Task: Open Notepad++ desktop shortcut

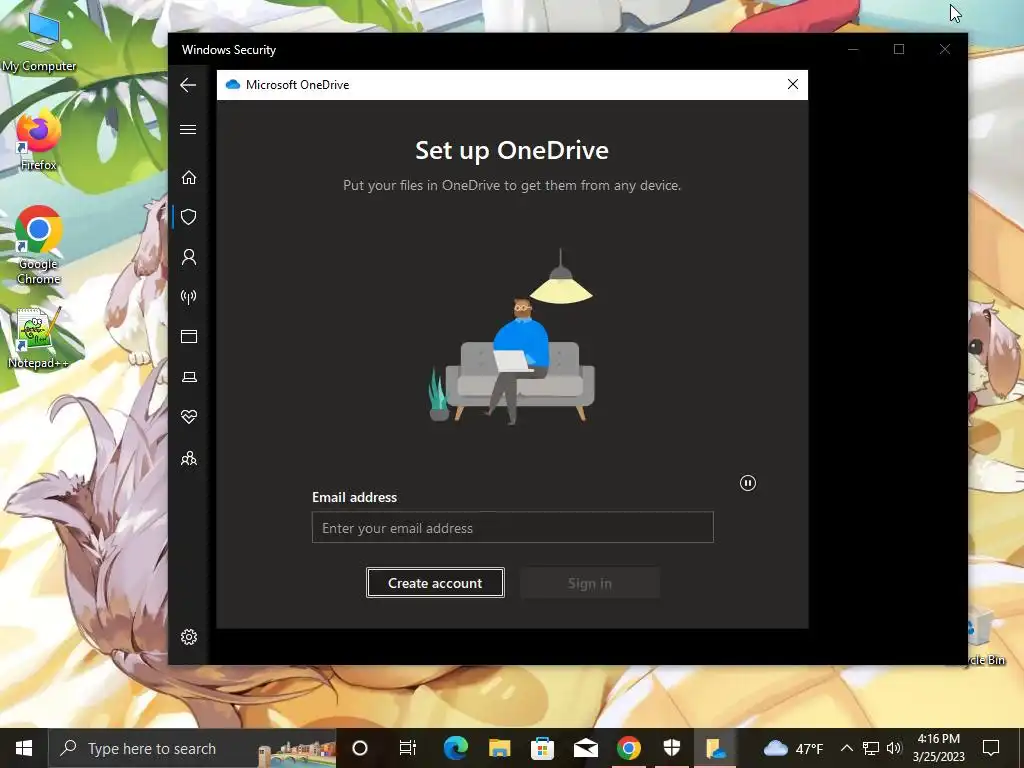Action: click(x=38, y=338)
